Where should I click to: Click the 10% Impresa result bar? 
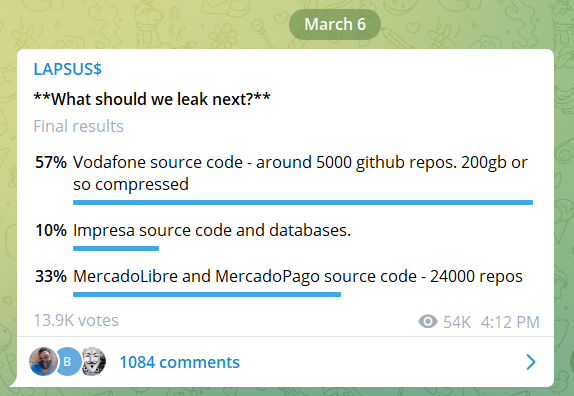(116, 249)
